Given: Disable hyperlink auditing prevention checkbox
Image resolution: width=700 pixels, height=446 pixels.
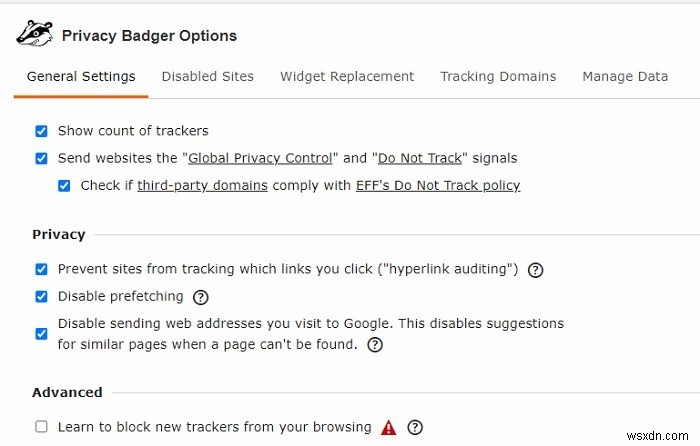Looking at the screenshot, I should pos(41,269).
